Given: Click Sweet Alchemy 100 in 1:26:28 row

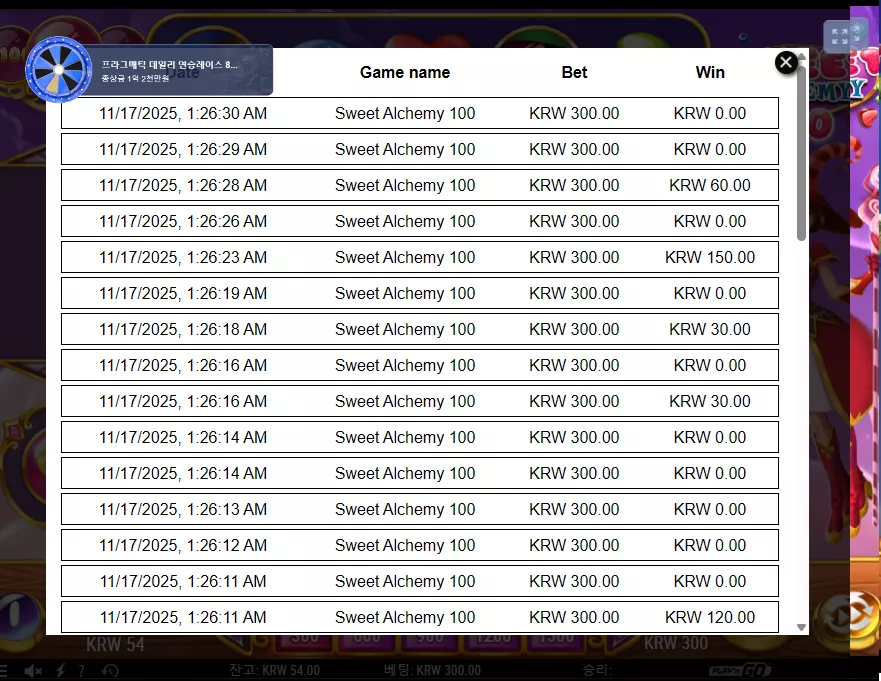Looking at the screenshot, I should click(405, 185).
